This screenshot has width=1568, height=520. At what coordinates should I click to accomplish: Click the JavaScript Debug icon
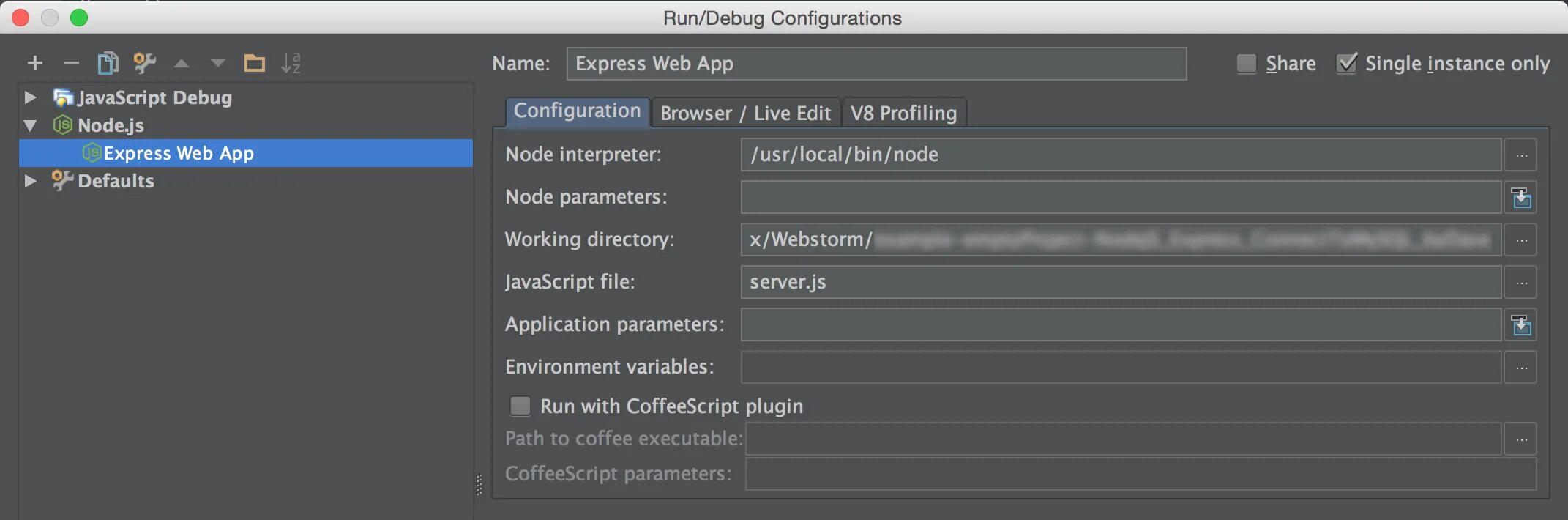[x=63, y=97]
